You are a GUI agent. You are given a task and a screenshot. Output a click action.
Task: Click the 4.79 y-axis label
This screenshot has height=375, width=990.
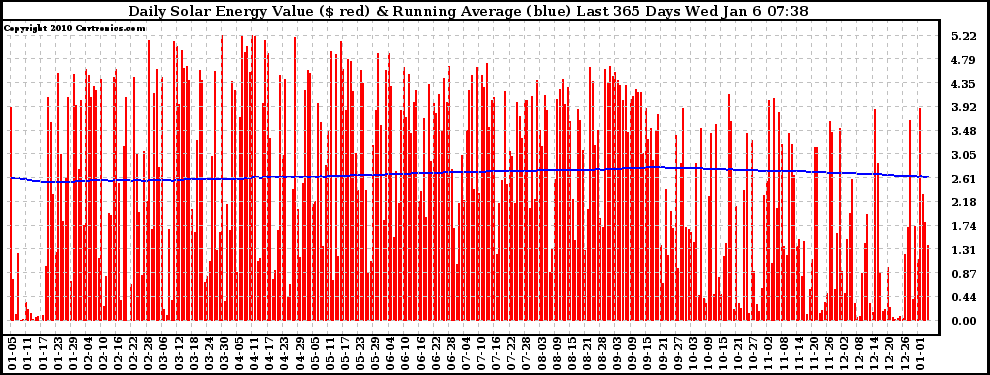point(963,61)
